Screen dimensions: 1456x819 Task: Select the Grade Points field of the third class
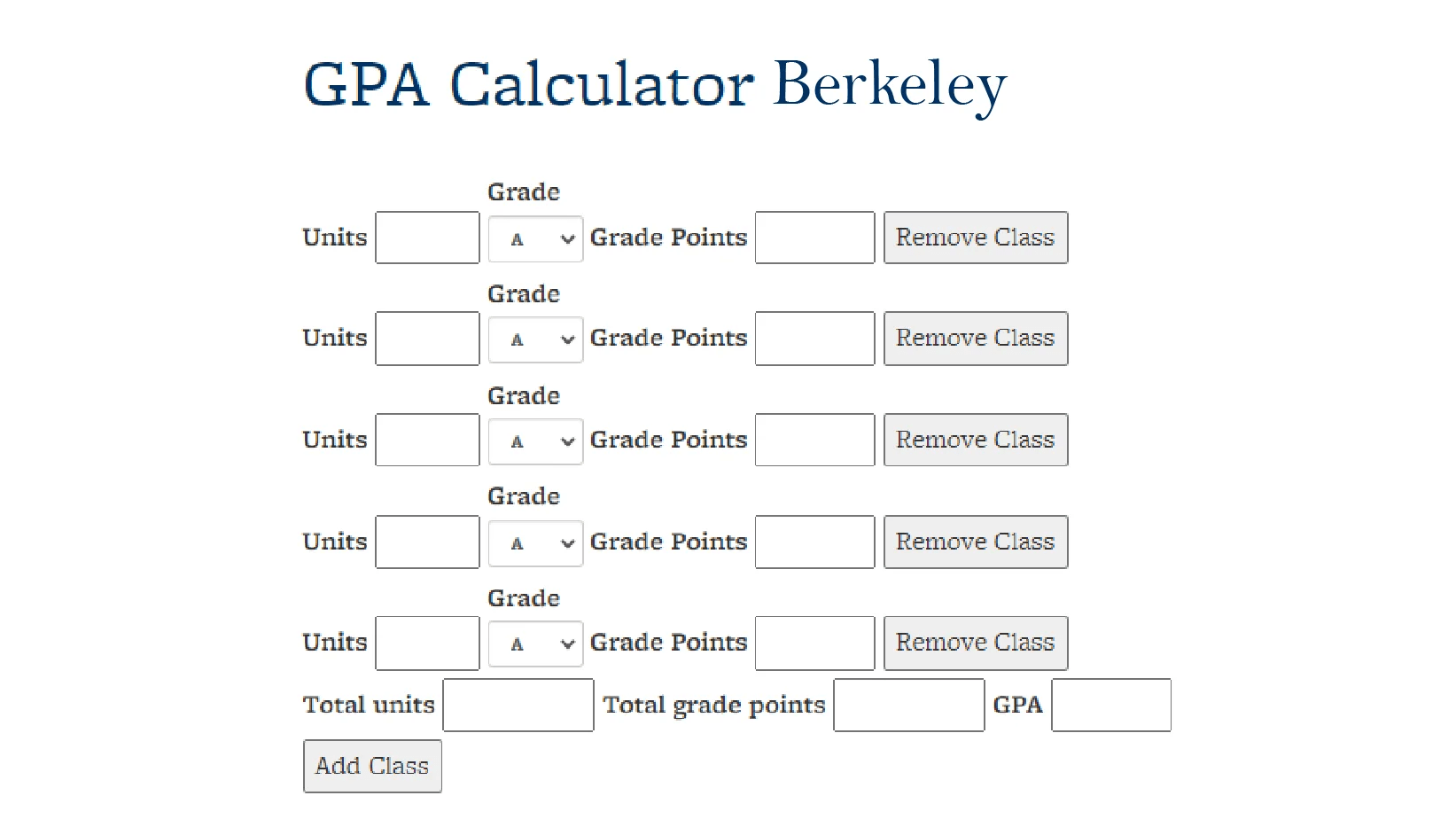pos(814,440)
